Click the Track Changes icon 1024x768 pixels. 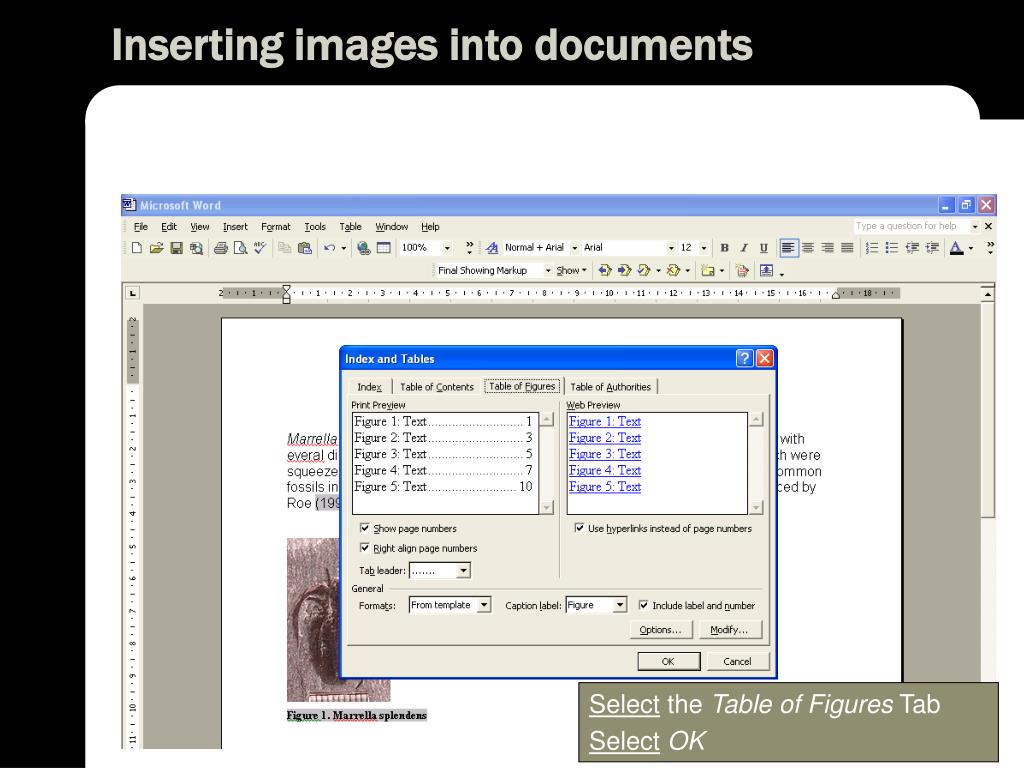(741, 270)
